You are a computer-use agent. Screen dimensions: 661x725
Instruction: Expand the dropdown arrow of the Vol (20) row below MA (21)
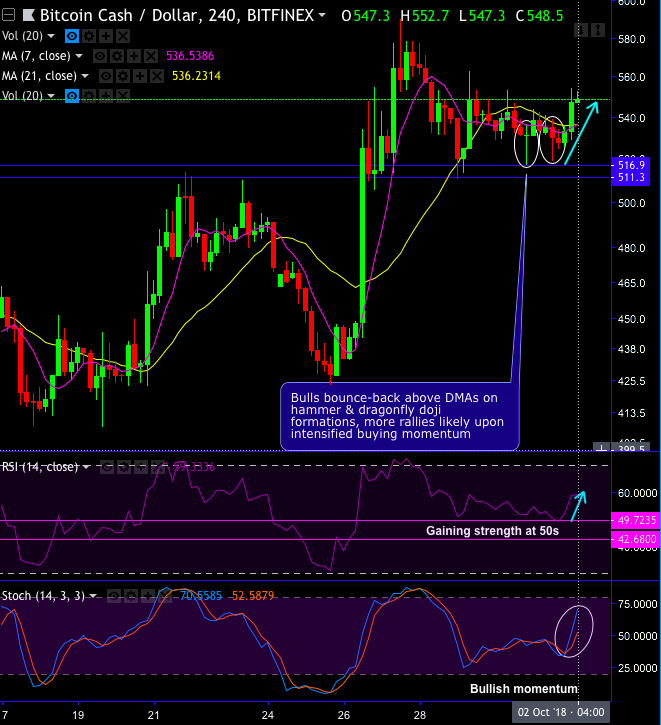pos(51,96)
